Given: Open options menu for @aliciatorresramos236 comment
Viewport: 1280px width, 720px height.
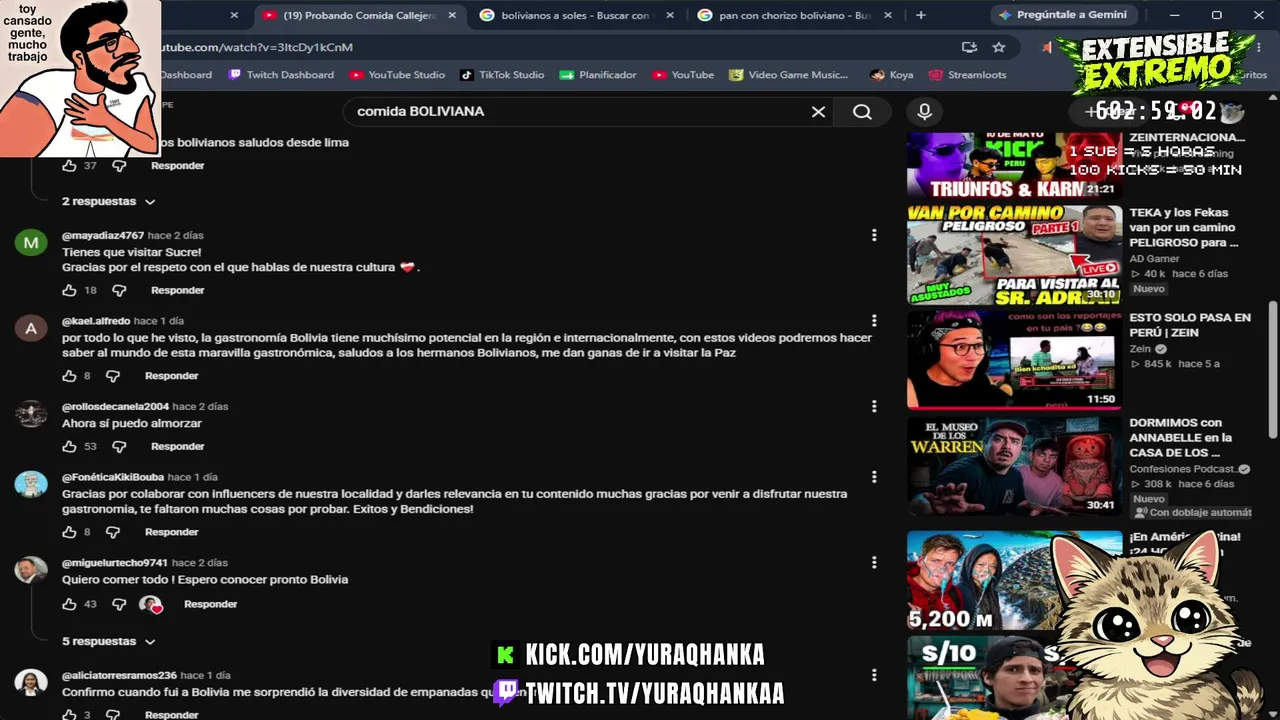Looking at the screenshot, I should point(874,675).
